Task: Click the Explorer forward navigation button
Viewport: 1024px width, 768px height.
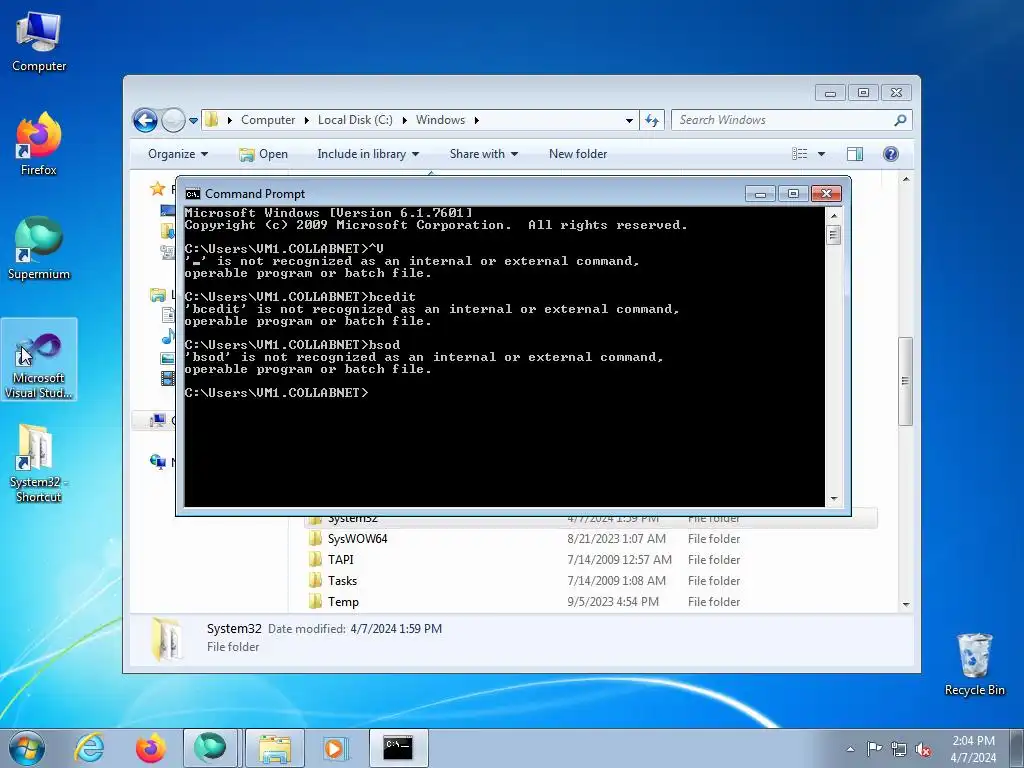Action: [x=173, y=120]
